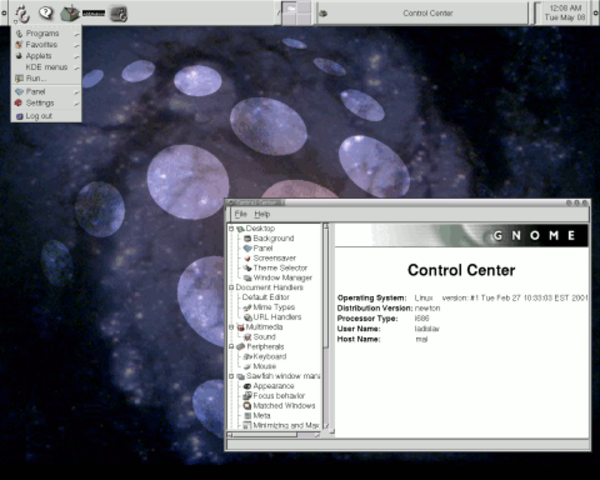Image resolution: width=600 pixels, height=480 pixels.
Task: Click the Multimedia category icon
Action: tap(240, 327)
